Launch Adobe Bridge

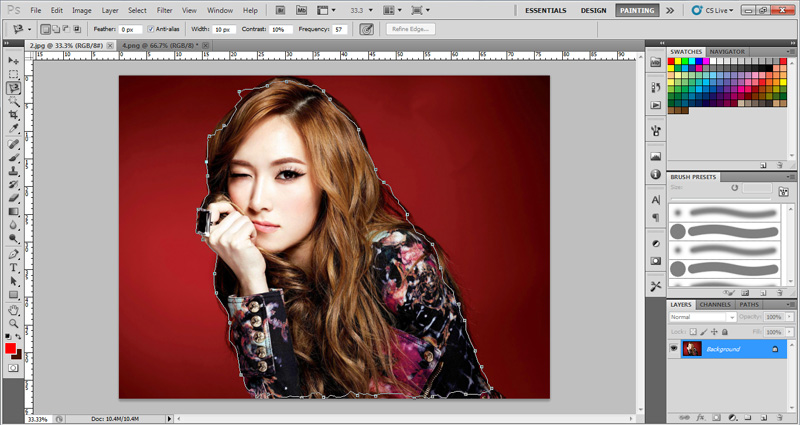click(x=280, y=10)
